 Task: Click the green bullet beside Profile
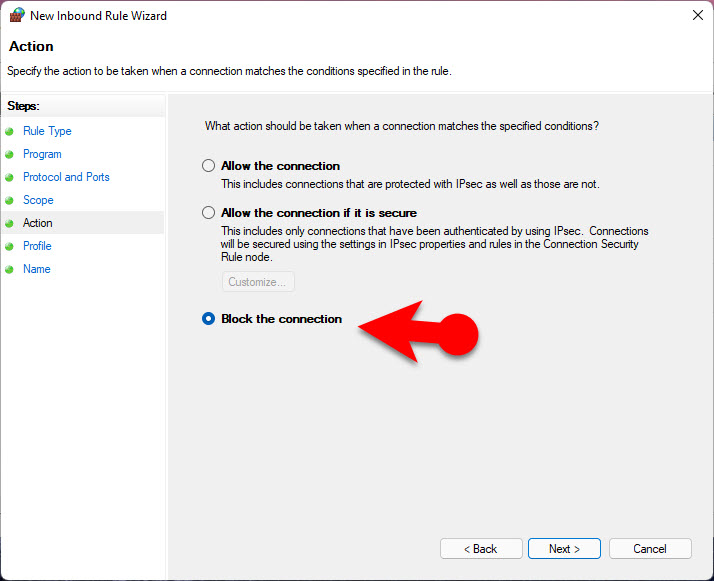[x=9, y=246]
